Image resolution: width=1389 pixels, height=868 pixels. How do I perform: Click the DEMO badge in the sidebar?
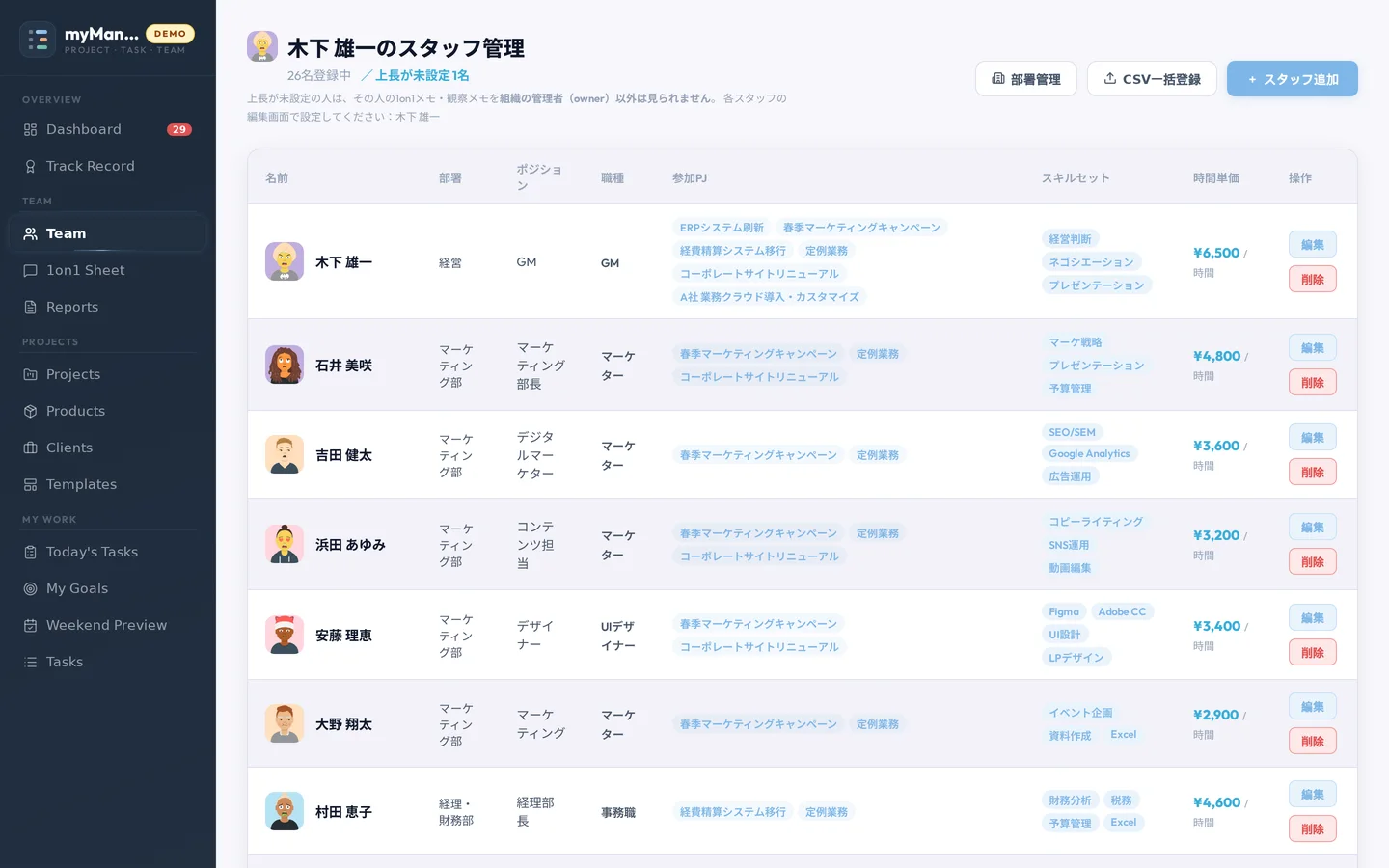pos(170,34)
